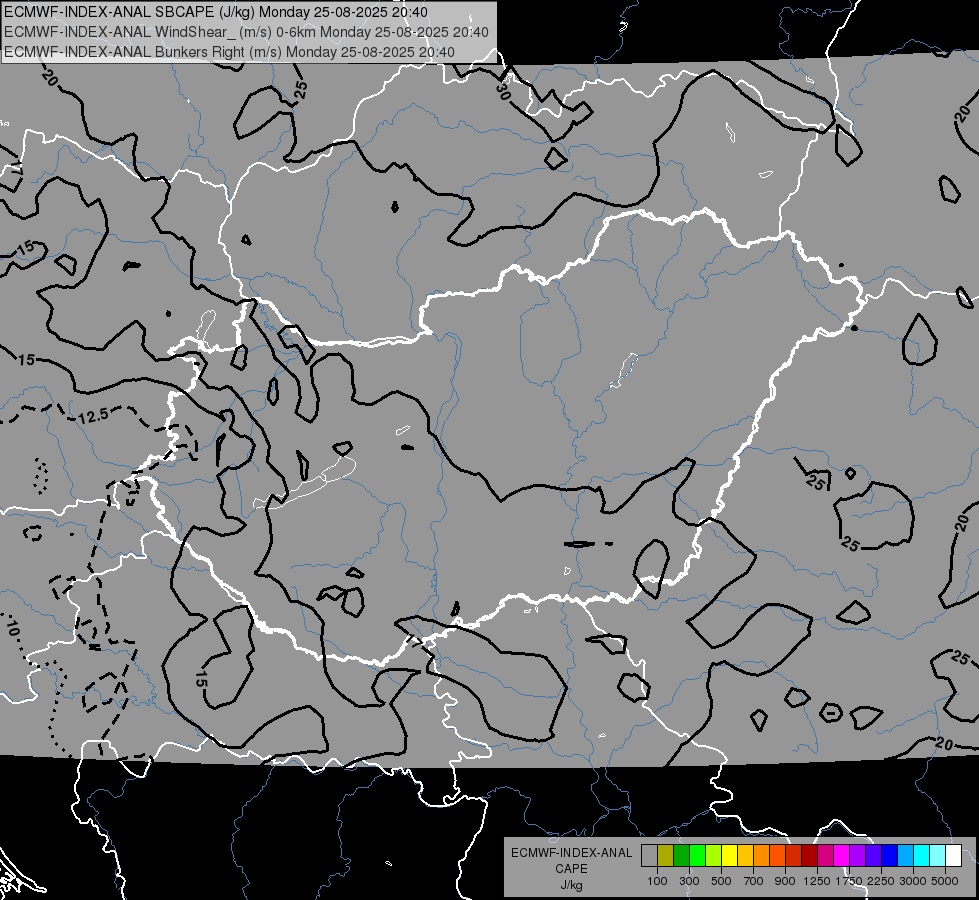Click the gray swatch in CAPE legend
Screen dimensions: 979x900
(x=649, y=855)
